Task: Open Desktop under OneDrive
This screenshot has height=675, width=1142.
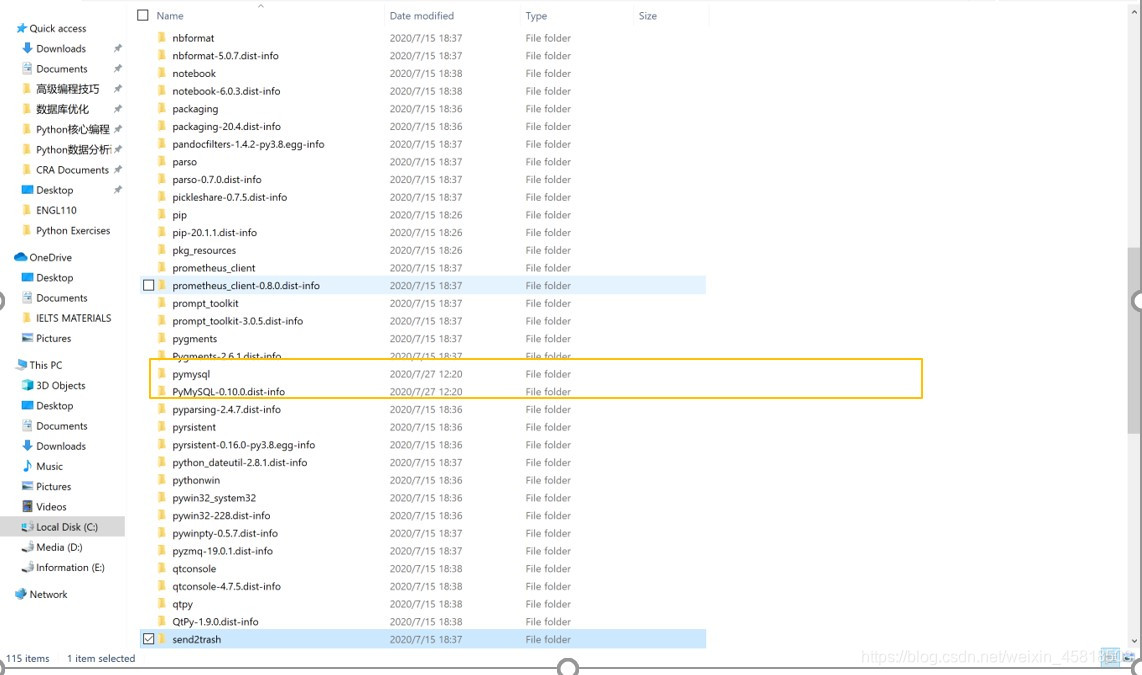Action: 55,277
